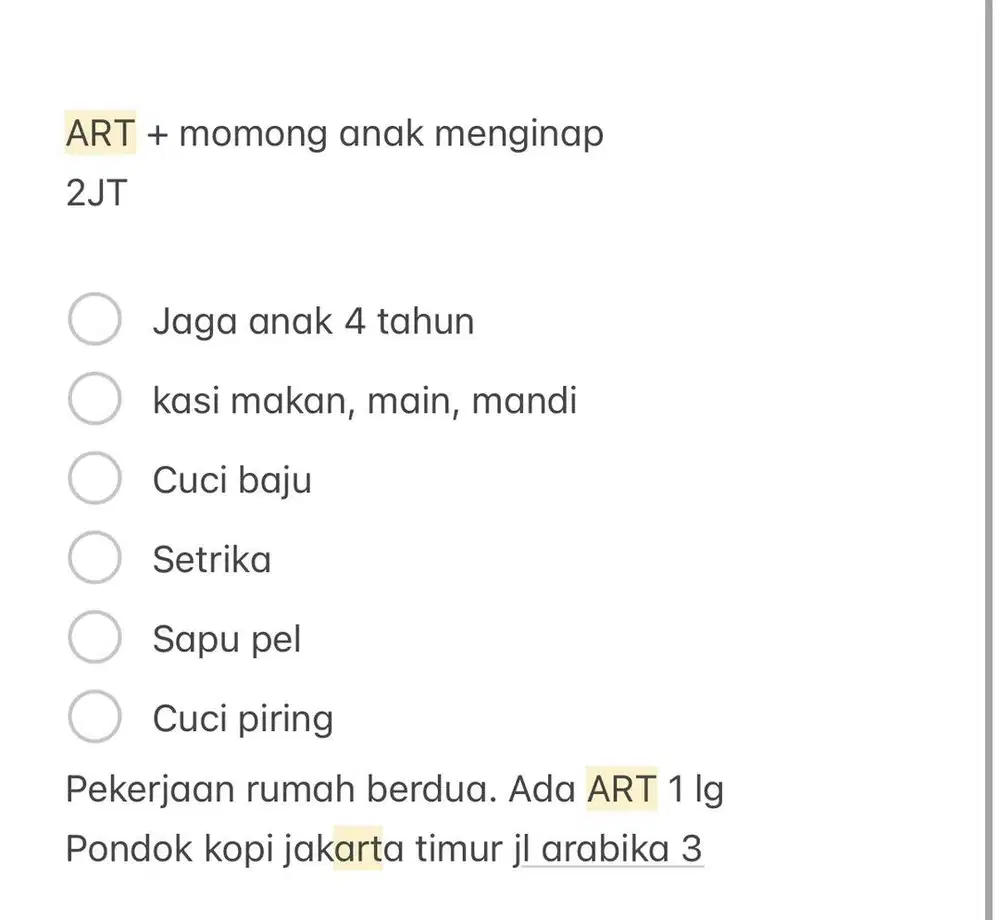
Task: Tick the "kasi makan, main, mandi" circle
Action: [x=95, y=400]
